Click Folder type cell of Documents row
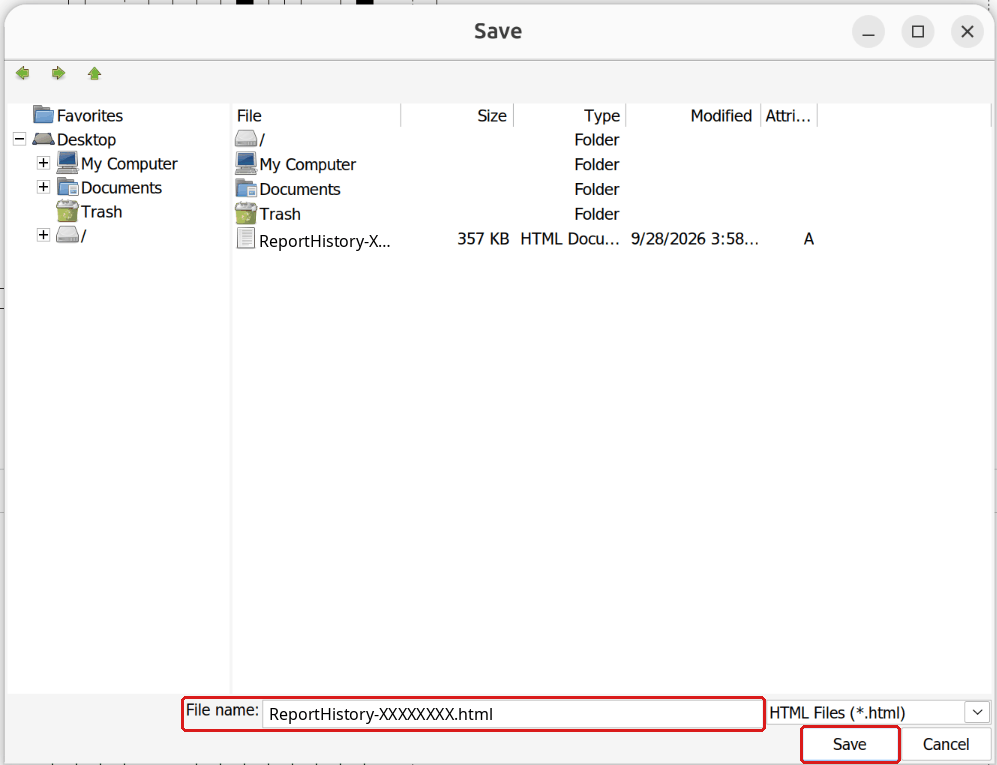 click(596, 189)
